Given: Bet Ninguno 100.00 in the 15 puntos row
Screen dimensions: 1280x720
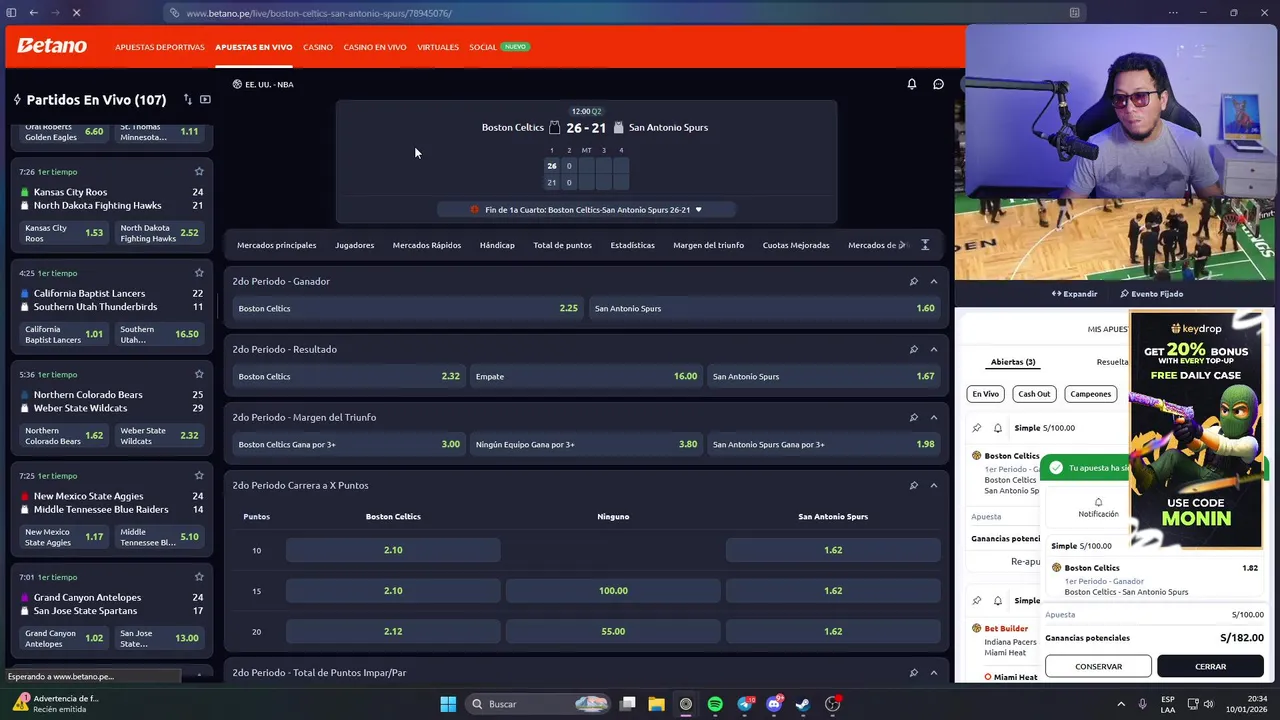Looking at the screenshot, I should (613, 591).
